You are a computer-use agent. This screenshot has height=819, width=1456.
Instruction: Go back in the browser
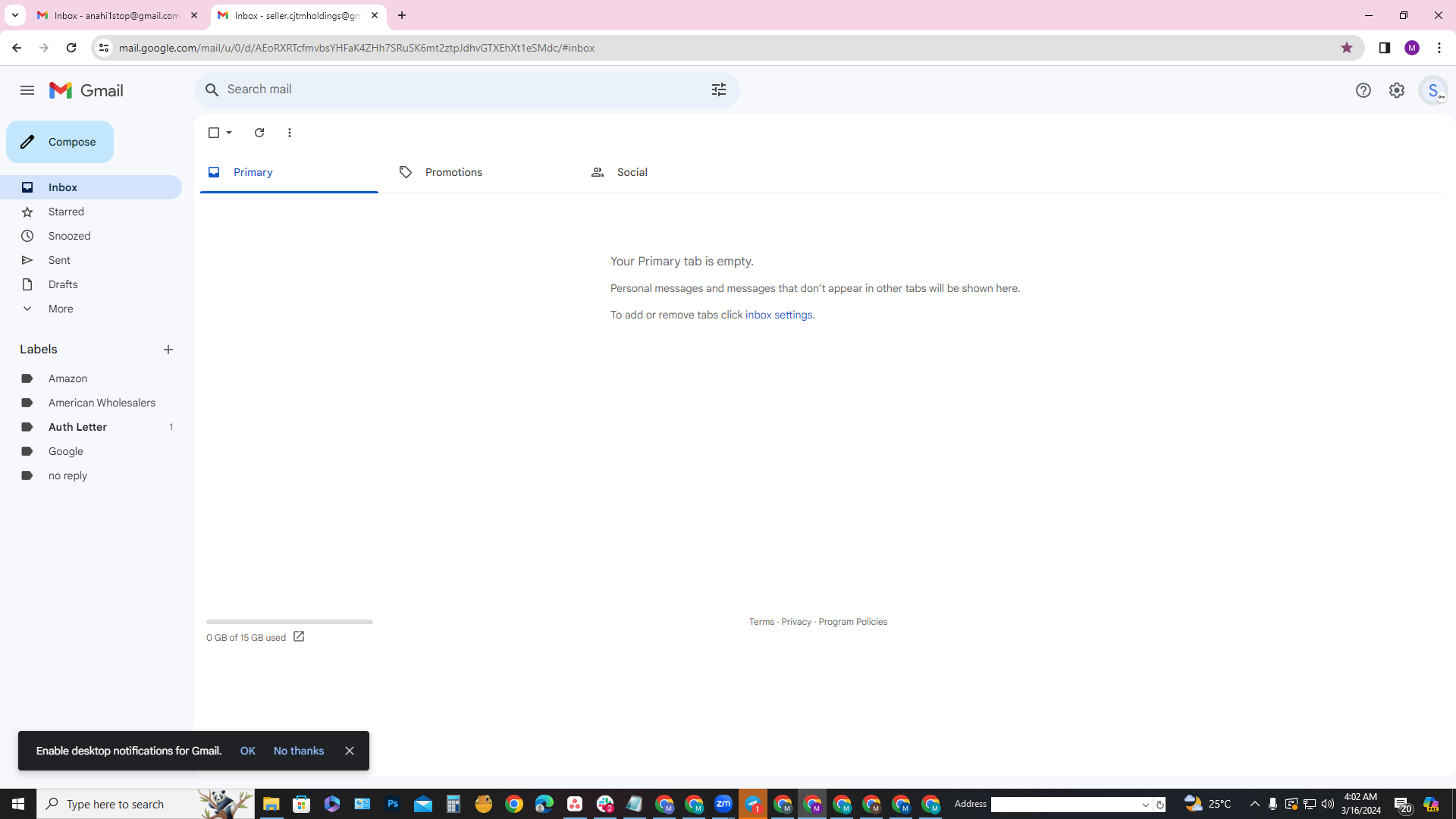[17, 48]
